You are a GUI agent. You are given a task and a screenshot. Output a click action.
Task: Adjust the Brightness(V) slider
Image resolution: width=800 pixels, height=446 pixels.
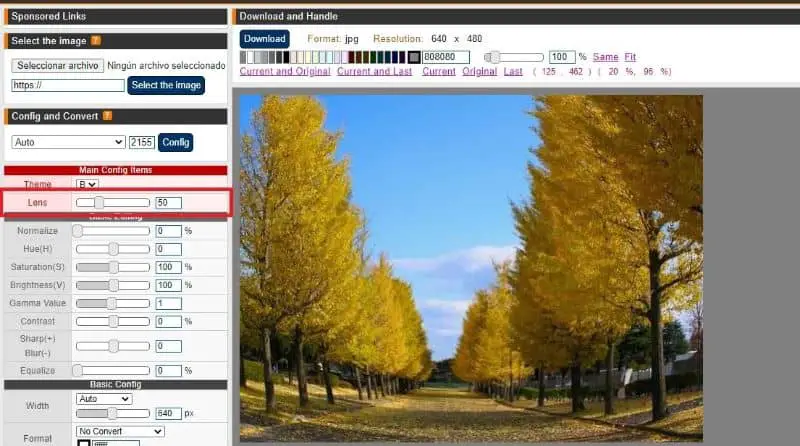click(113, 285)
